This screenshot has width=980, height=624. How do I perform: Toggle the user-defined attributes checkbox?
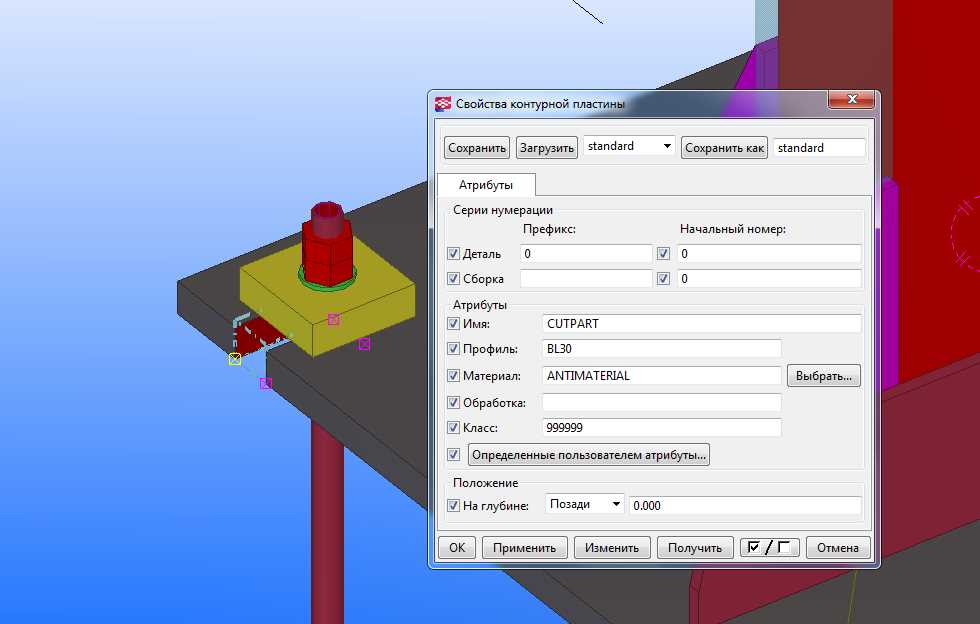(454, 455)
